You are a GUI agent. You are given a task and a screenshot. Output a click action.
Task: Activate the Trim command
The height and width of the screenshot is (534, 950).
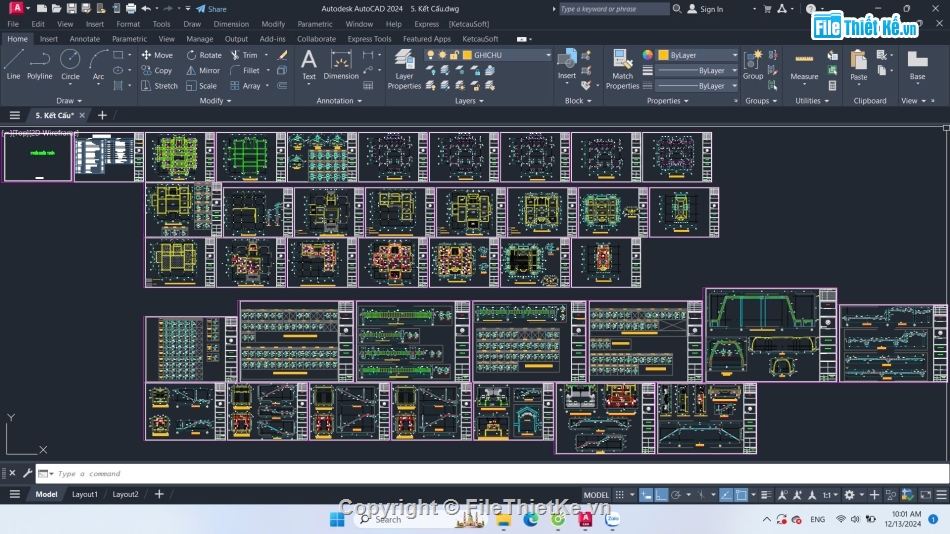(x=244, y=55)
